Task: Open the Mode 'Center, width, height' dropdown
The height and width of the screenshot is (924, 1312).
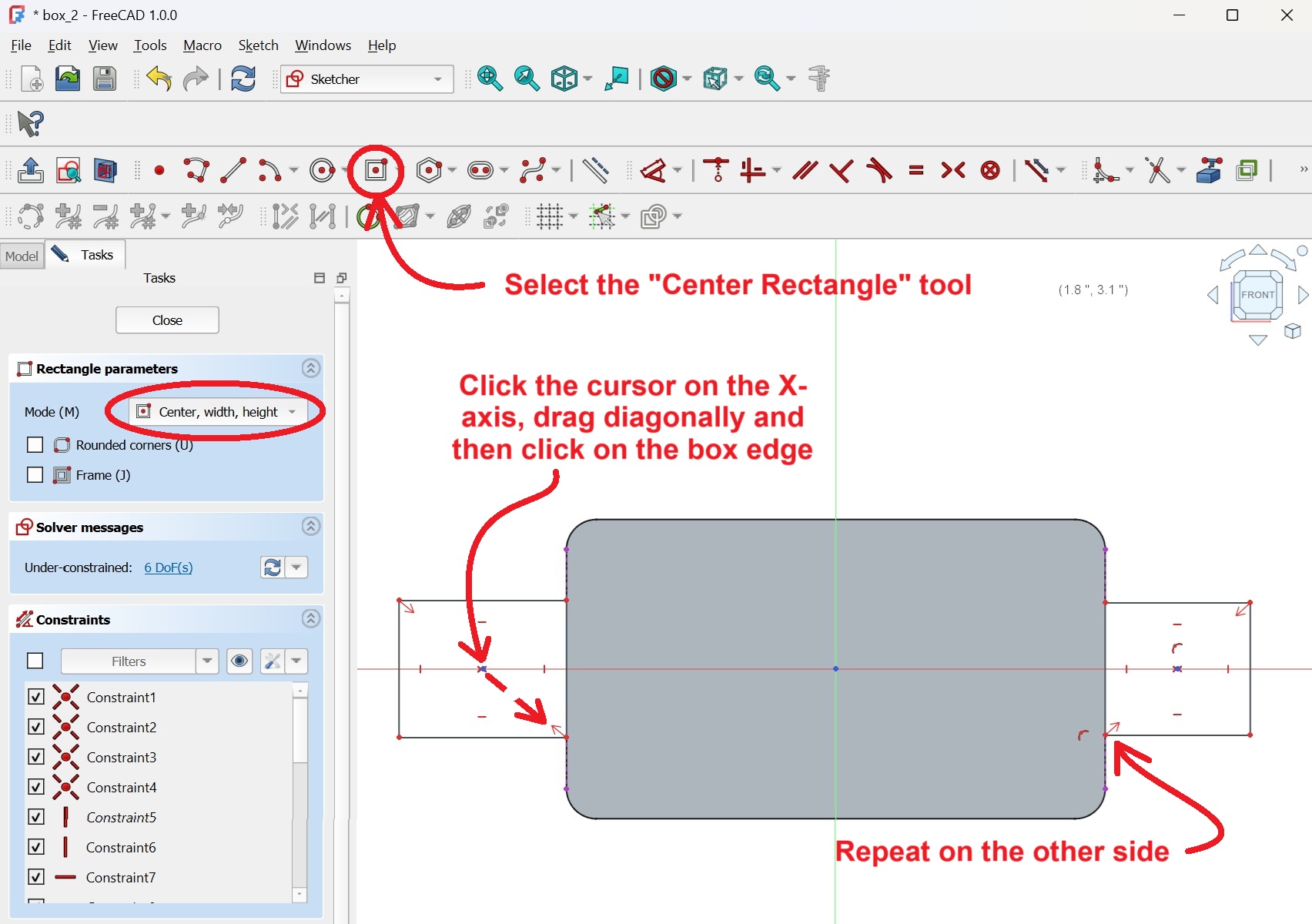Action: 217,412
